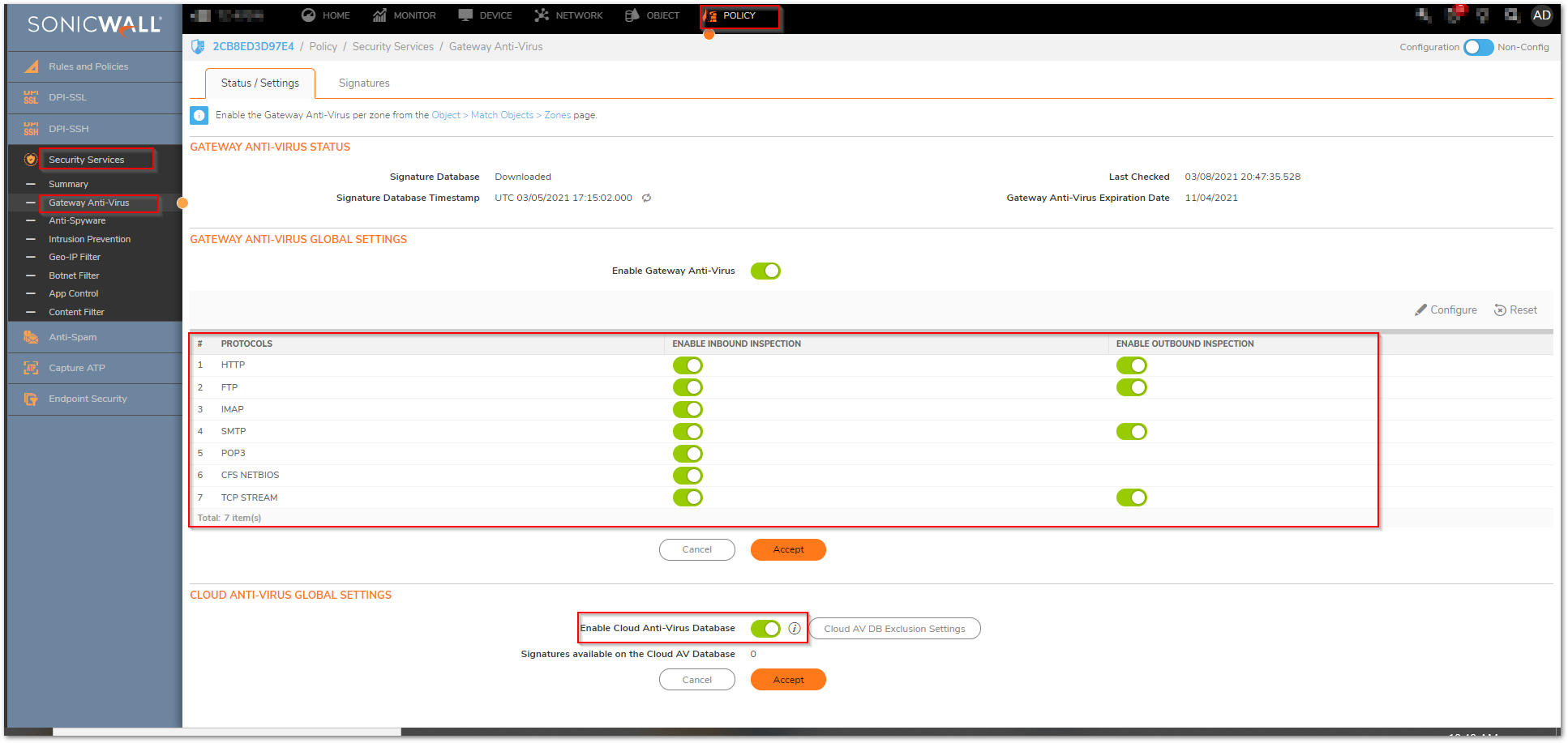Toggle Enable Gateway Anti-Virus switch

(x=765, y=271)
